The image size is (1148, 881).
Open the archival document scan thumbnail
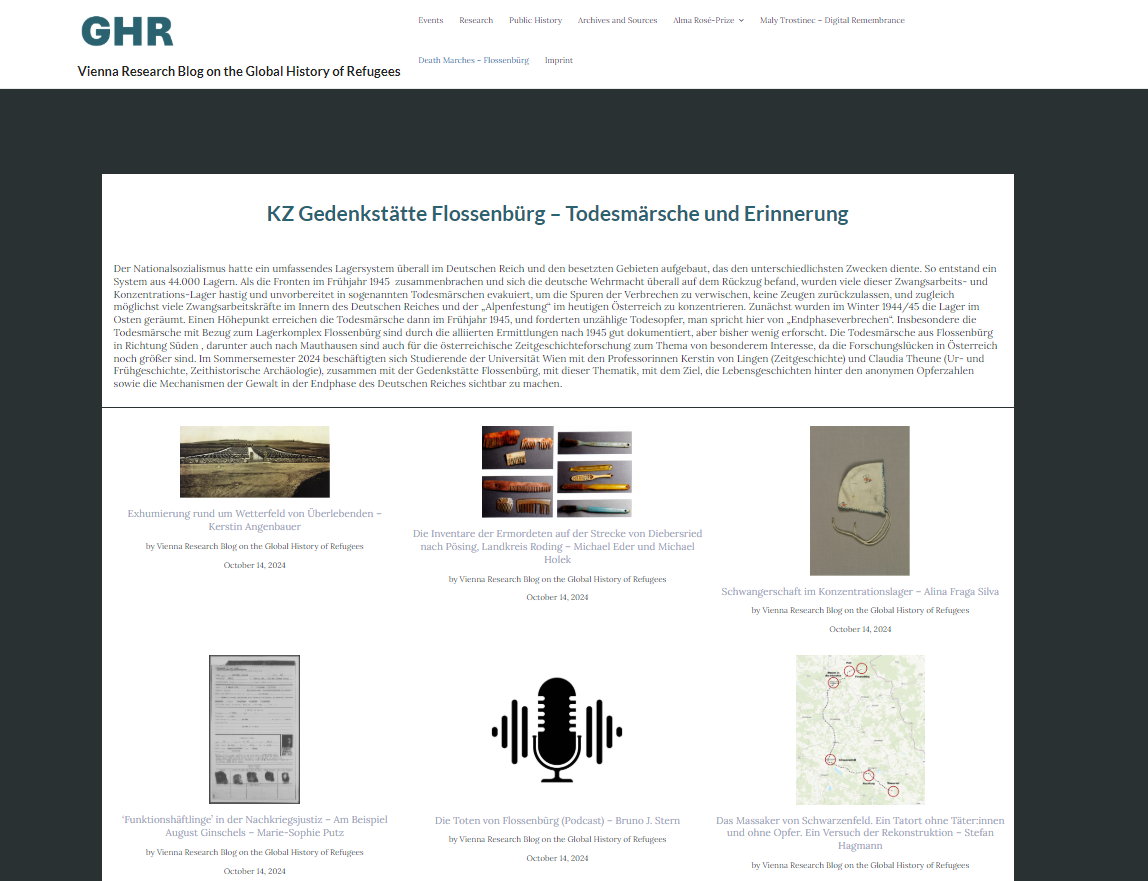(x=254, y=729)
